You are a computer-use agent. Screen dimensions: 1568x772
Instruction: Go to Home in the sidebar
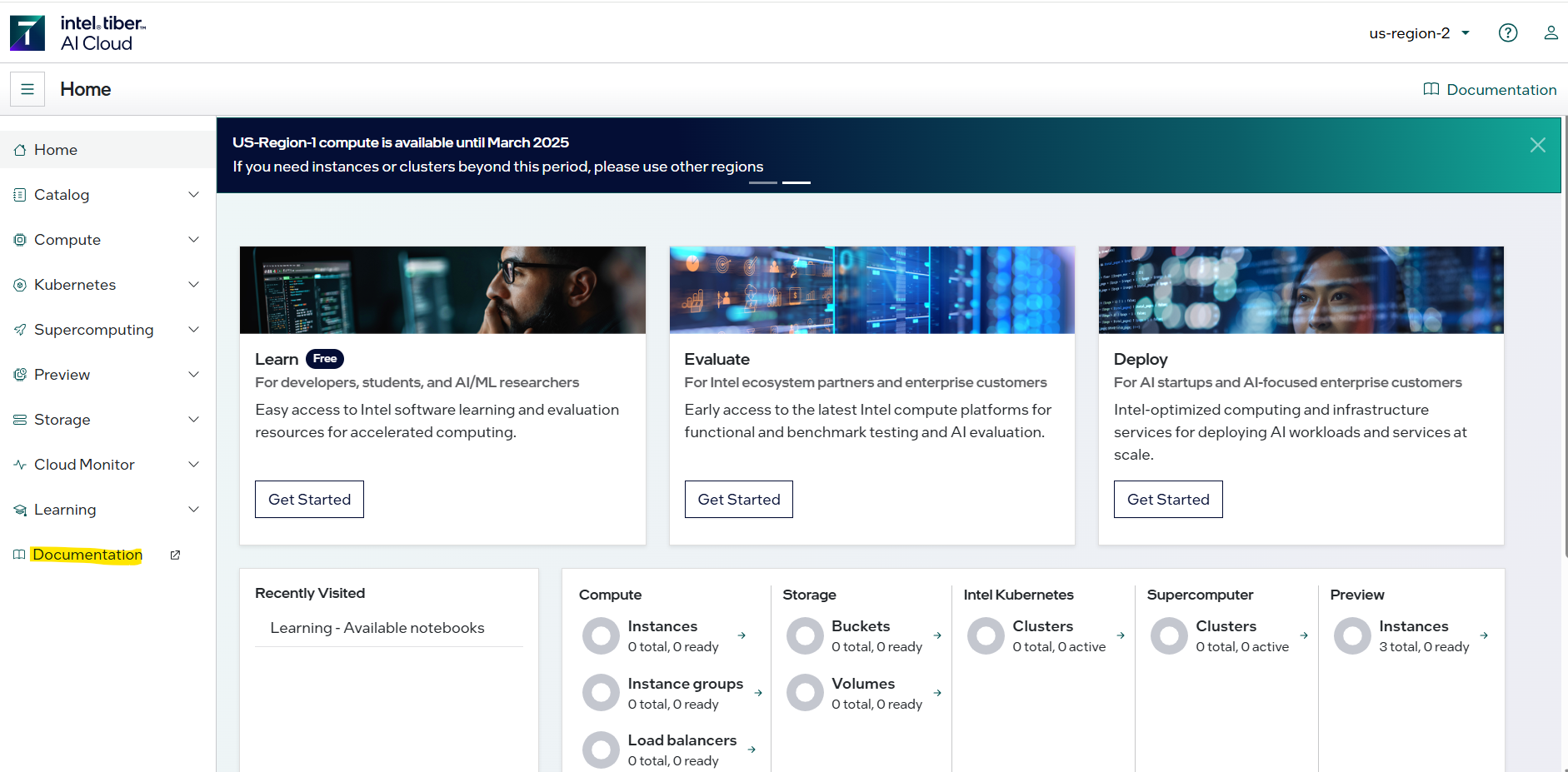coord(107,150)
